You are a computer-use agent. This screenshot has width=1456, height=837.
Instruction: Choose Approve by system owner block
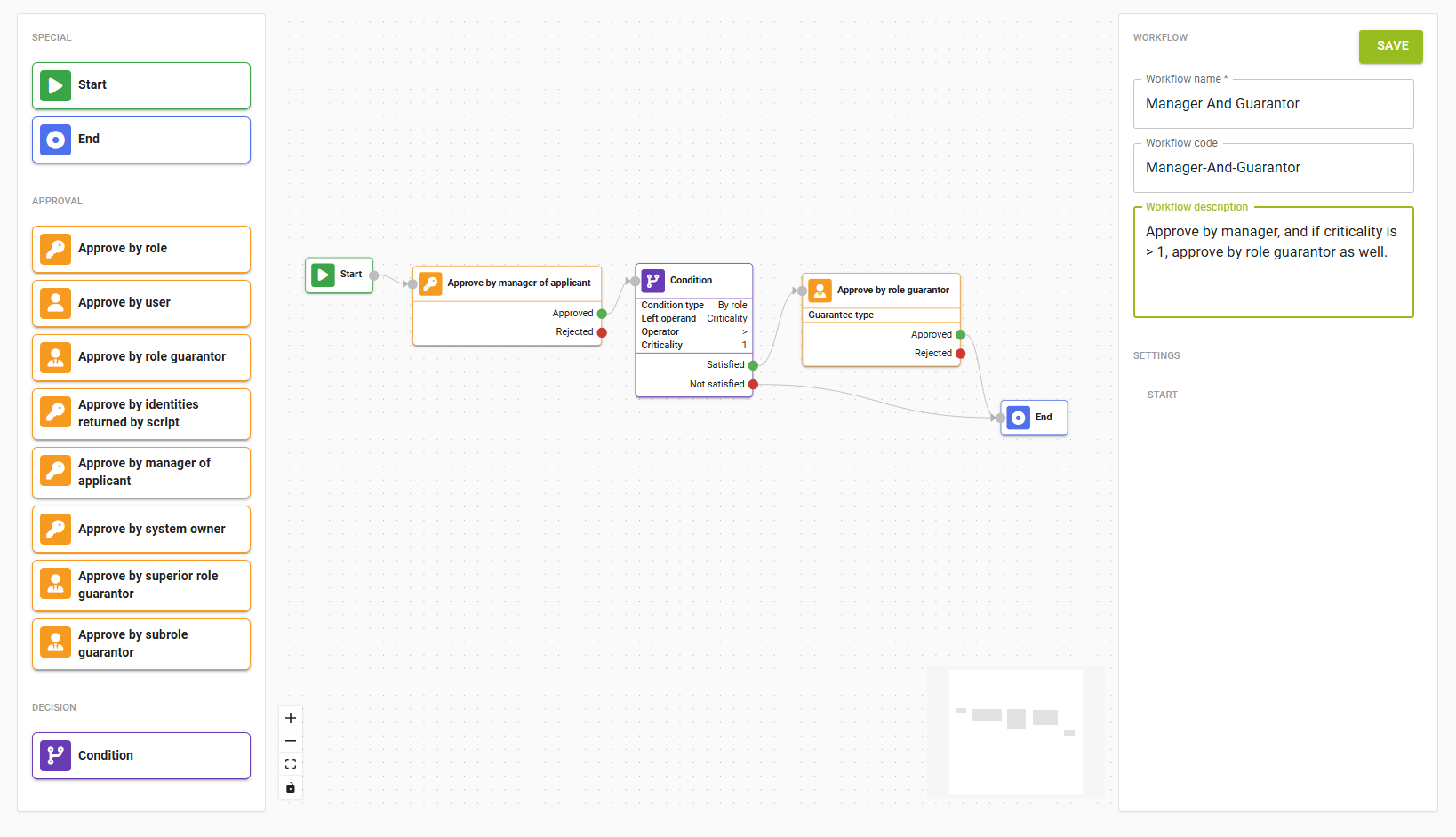coord(141,530)
